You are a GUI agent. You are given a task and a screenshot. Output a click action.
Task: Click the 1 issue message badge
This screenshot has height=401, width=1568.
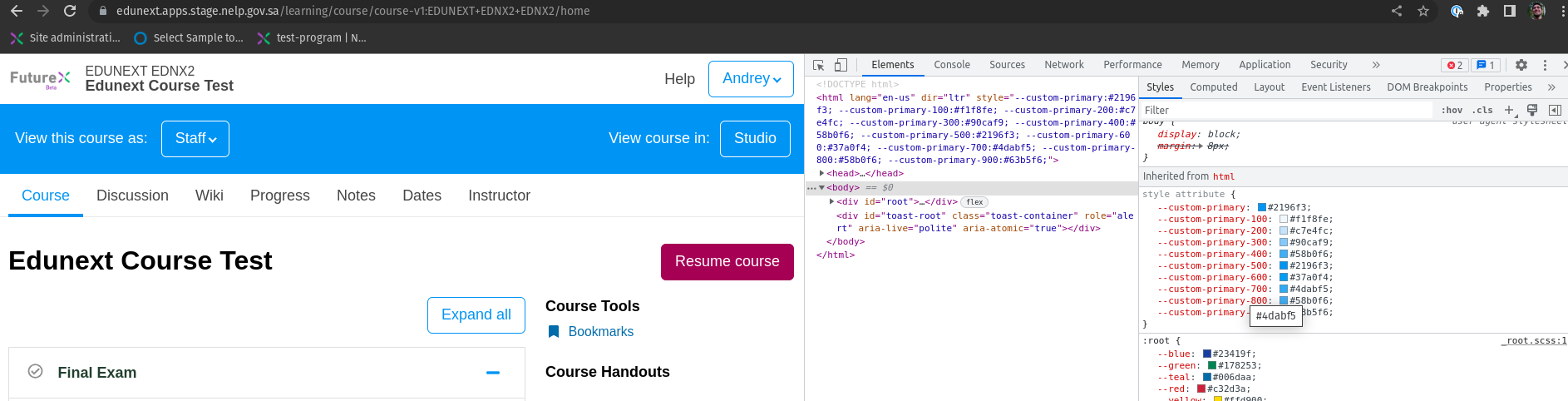click(1485, 65)
